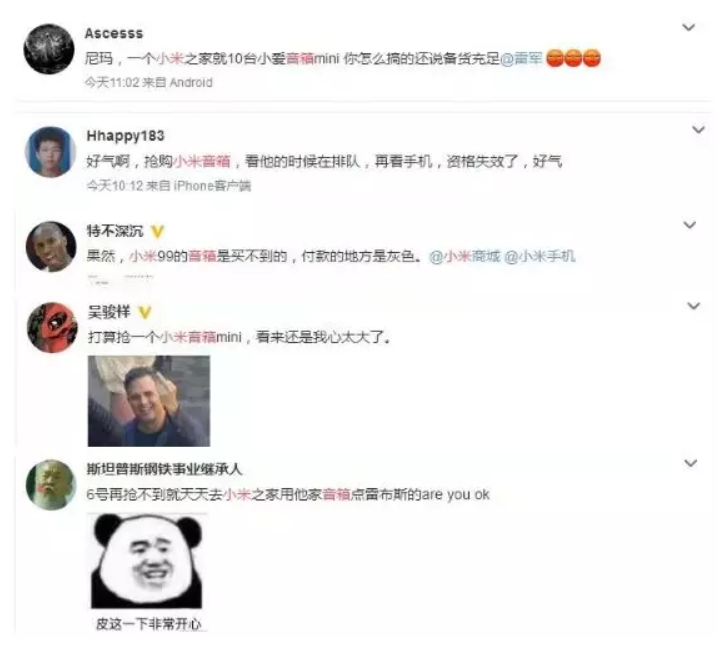The image size is (720, 647).
Task: Open the man photo in 吴骏样 post
Action: pyautogui.click(x=149, y=401)
